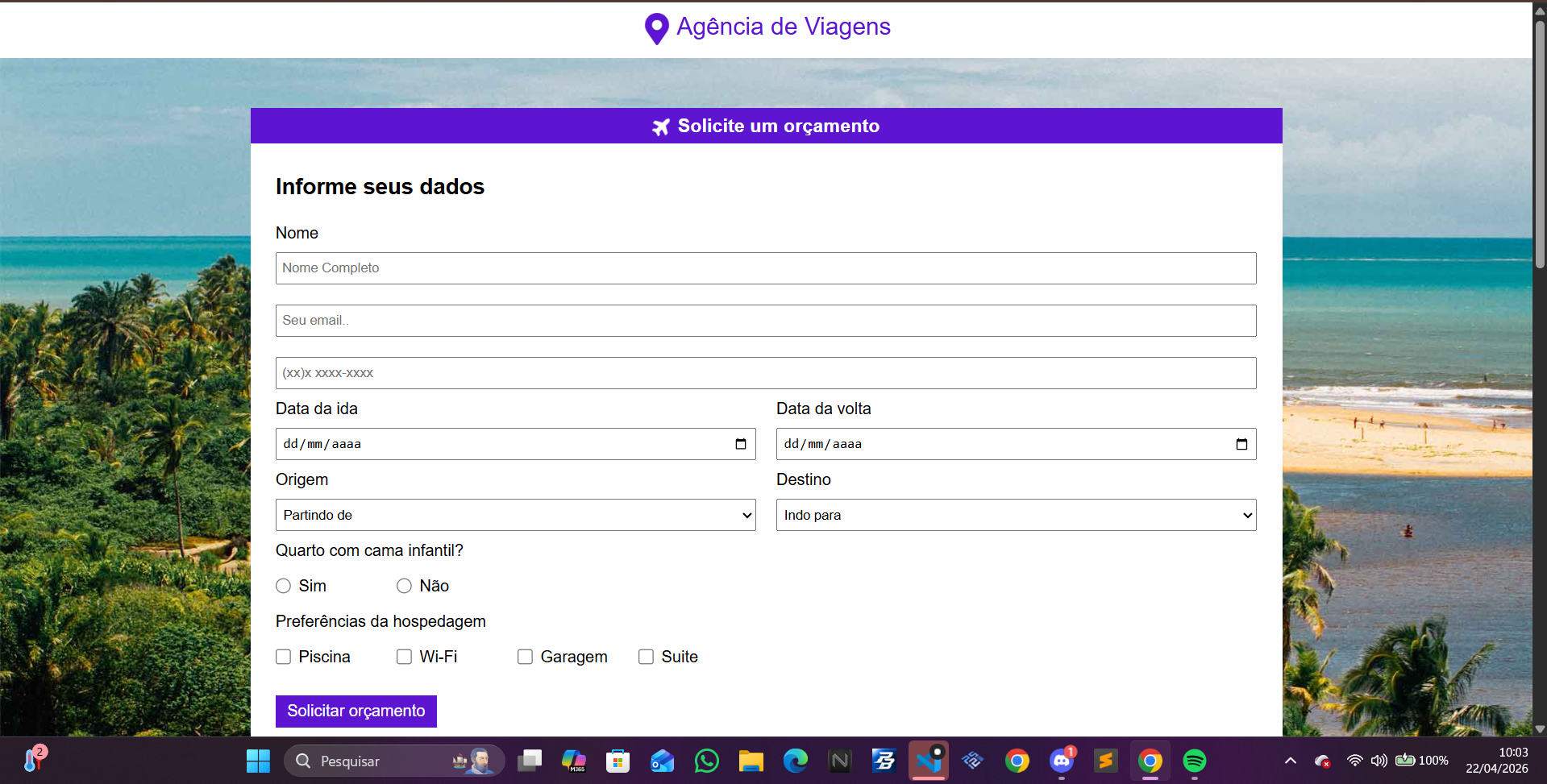1547x784 pixels.
Task: Click the Nome Completo input field
Action: (x=766, y=268)
